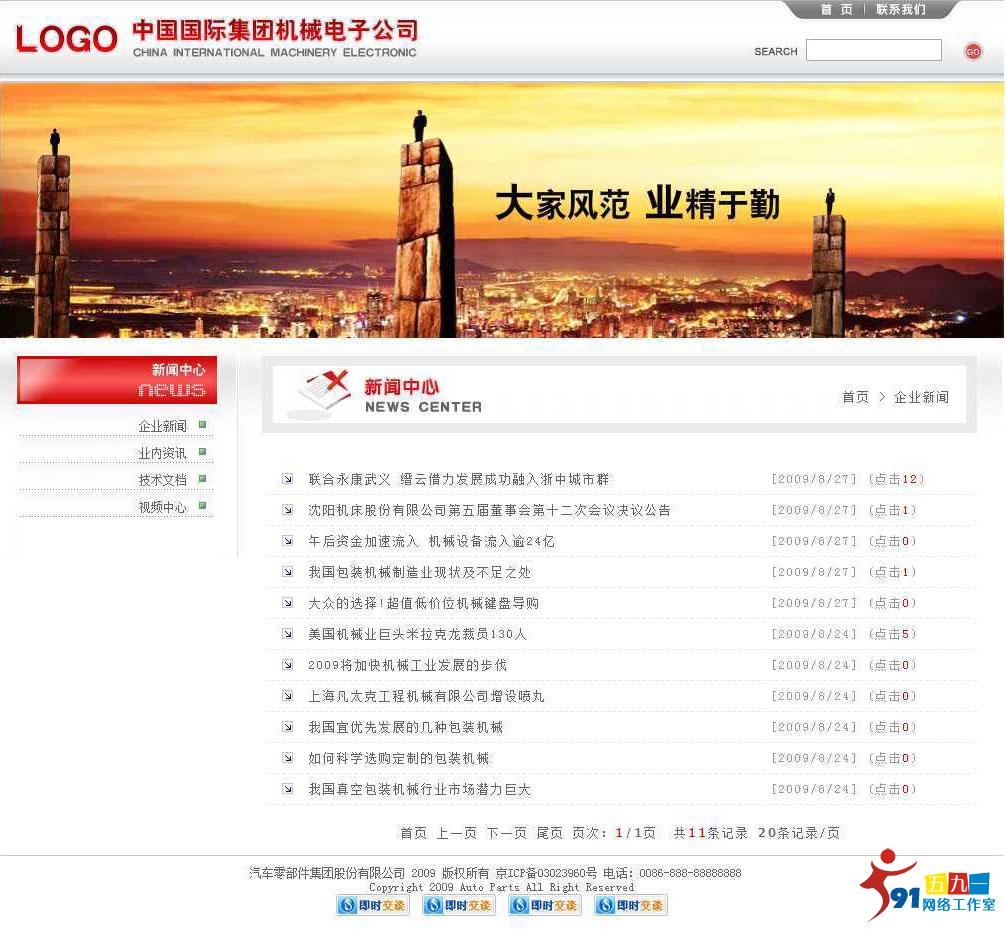Image resolution: width=1006 pixels, height=929 pixels.
Task: Click the first instant chat icon in footer
Action: [x=372, y=905]
